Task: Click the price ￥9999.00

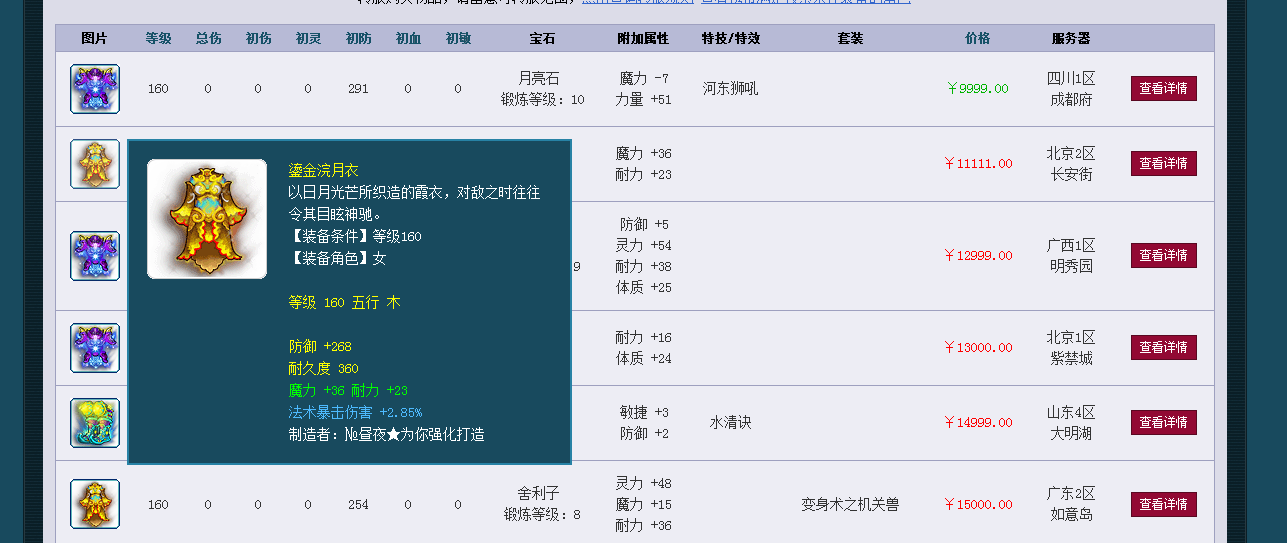Action: pyautogui.click(x=977, y=88)
